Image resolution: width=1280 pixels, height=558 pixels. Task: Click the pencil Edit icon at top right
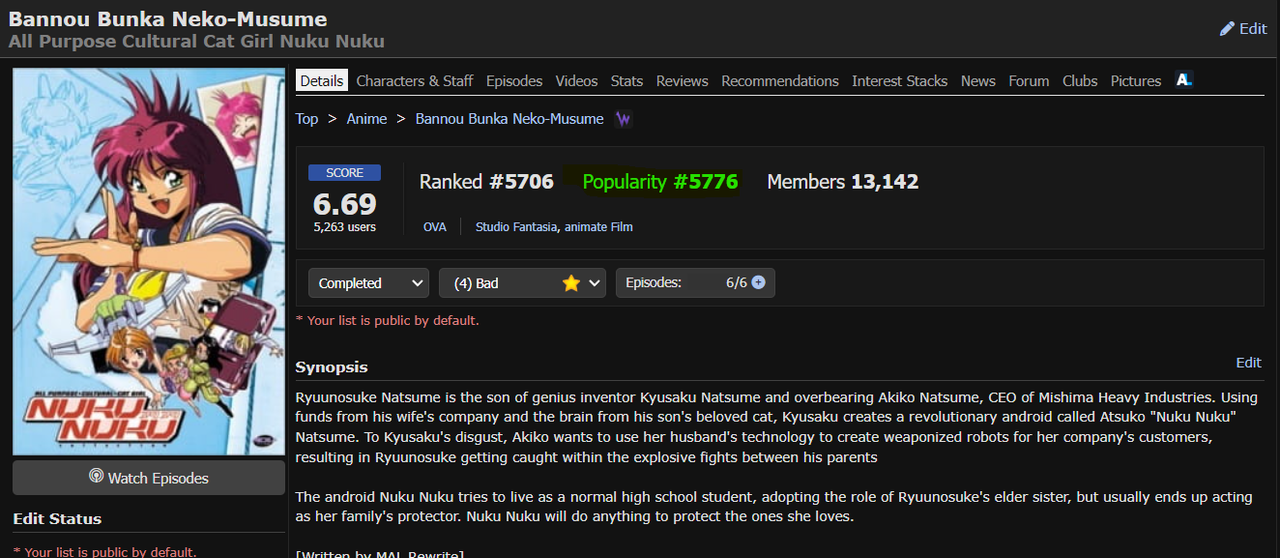[1227, 29]
